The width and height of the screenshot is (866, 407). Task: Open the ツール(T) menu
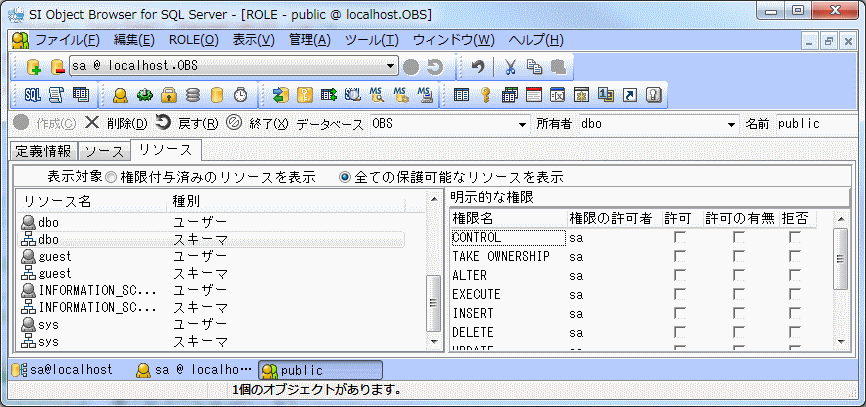[x=371, y=40]
